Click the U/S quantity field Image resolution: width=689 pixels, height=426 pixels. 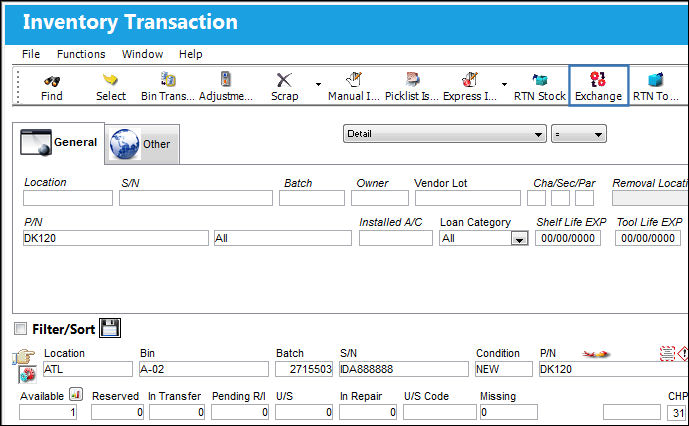[x=304, y=412]
